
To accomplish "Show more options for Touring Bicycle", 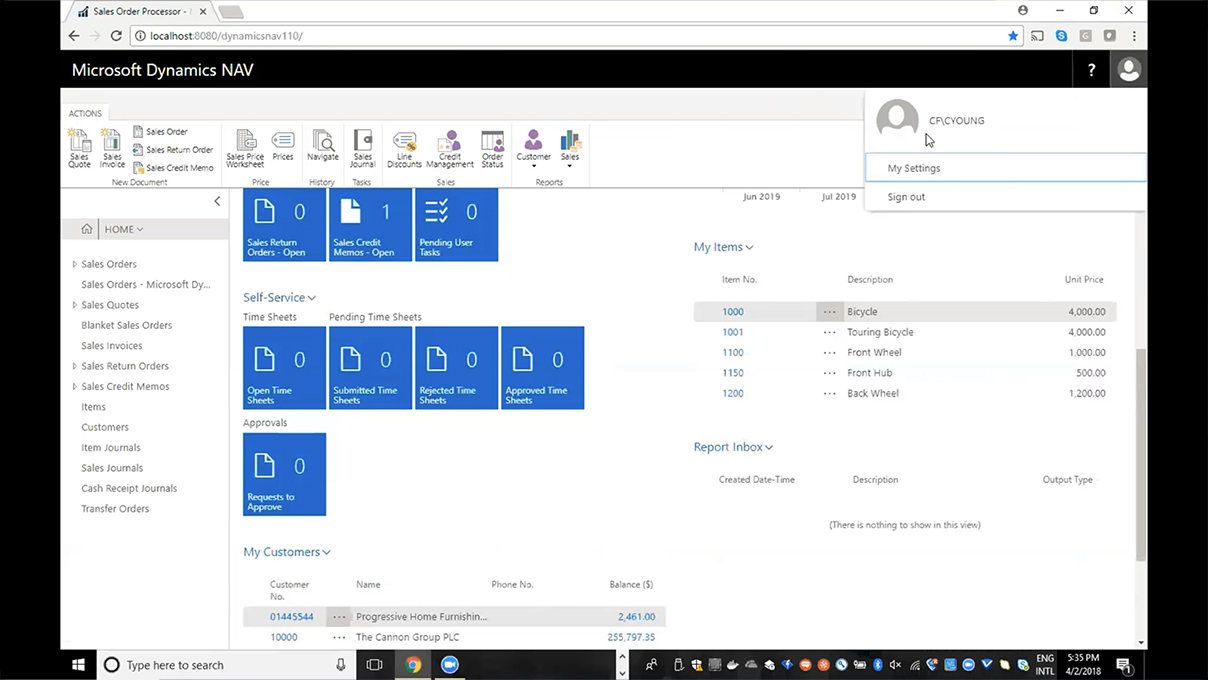I will [830, 332].
